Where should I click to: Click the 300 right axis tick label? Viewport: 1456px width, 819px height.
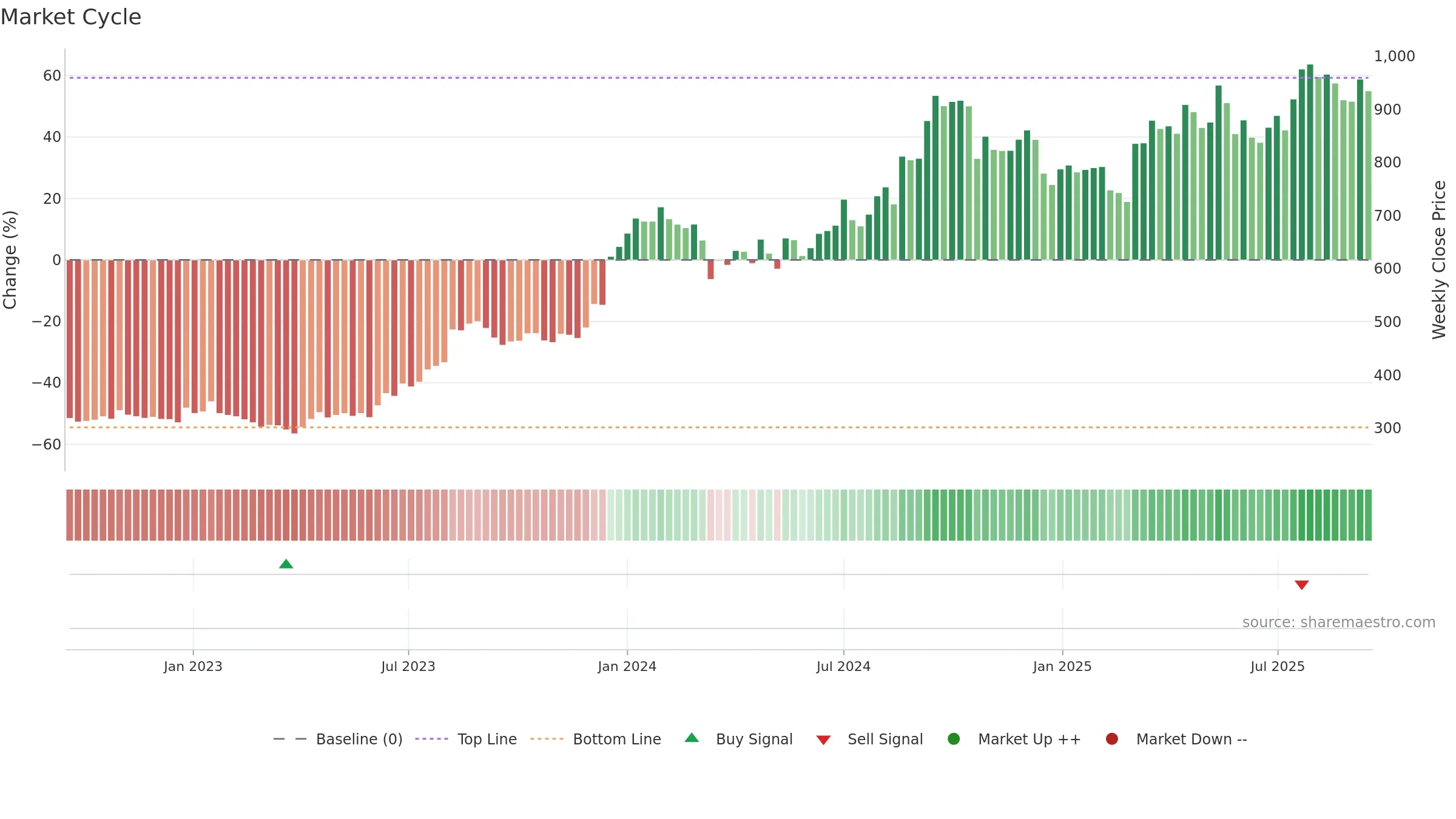pyautogui.click(x=1387, y=428)
